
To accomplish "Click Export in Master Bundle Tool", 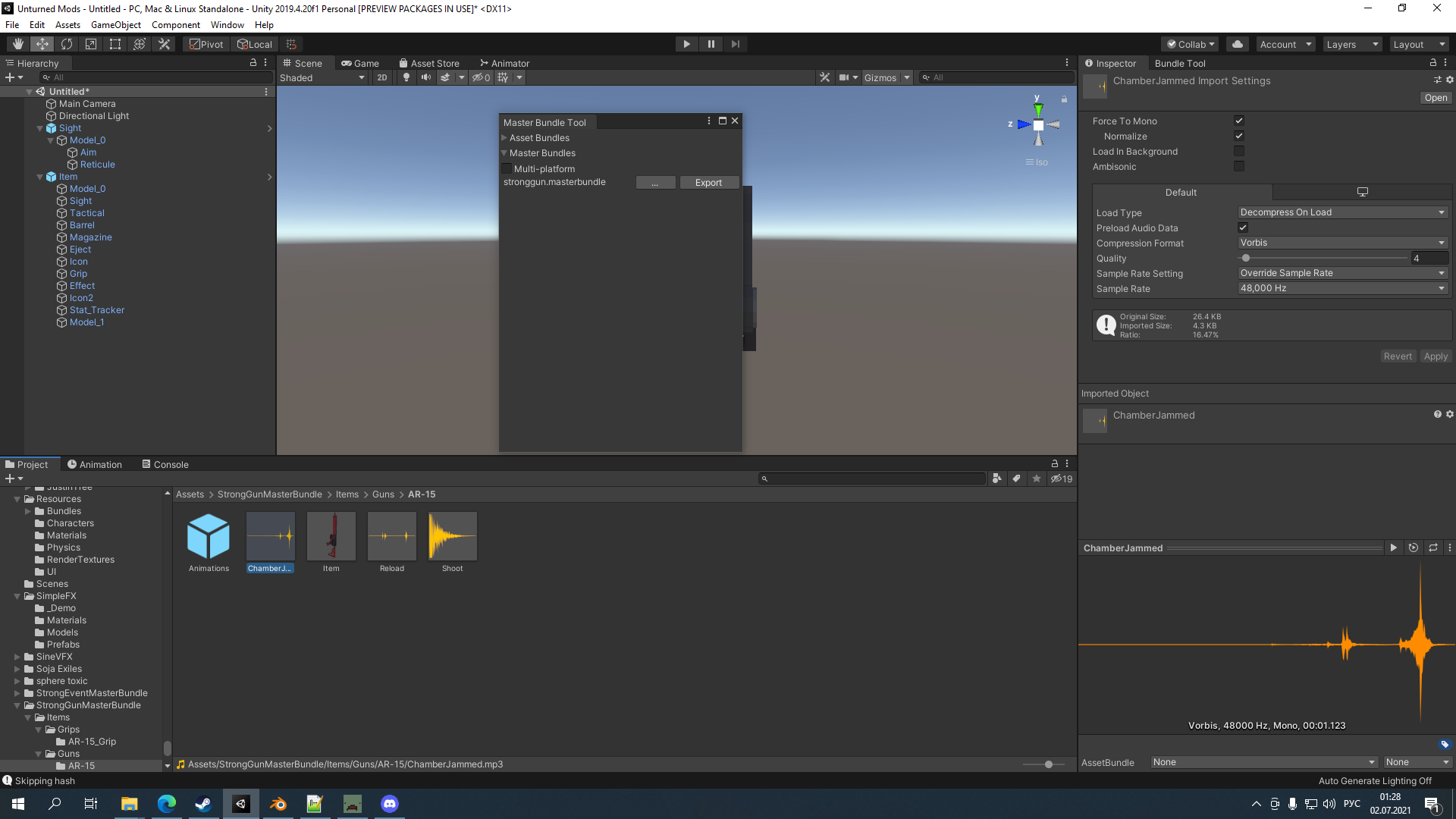I will tap(708, 182).
